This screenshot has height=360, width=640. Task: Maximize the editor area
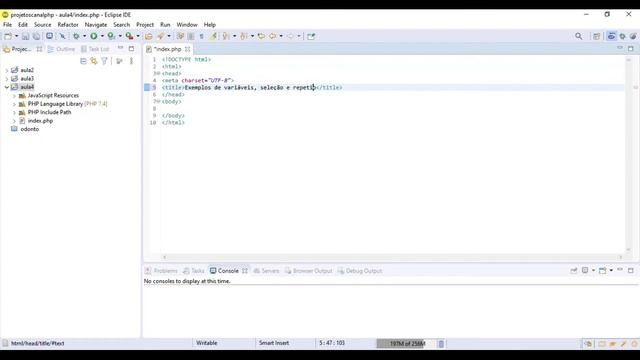coord(631,48)
